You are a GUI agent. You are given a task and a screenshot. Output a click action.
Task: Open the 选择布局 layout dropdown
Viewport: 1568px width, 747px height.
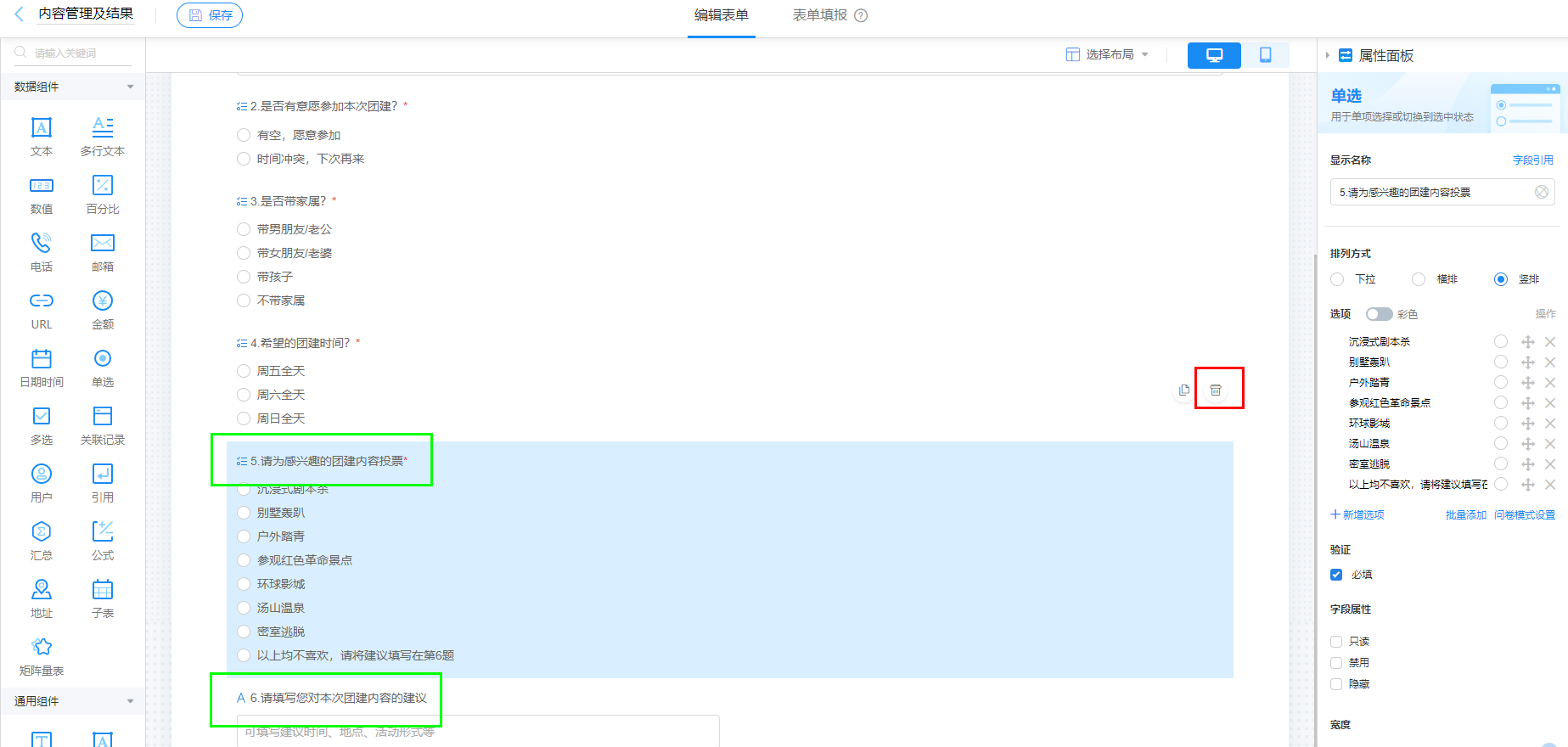(x=1108, y=54)
